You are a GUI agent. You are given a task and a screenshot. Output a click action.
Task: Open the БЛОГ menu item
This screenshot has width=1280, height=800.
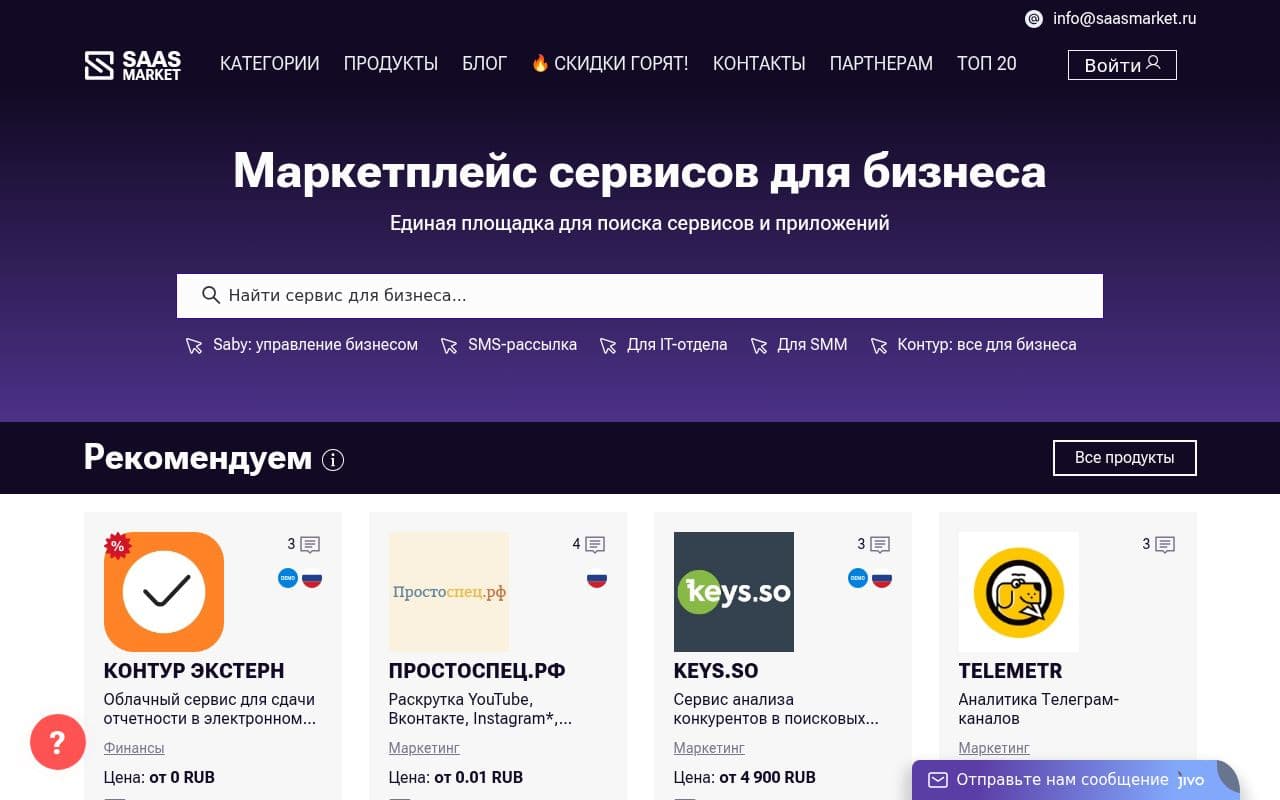484,63
